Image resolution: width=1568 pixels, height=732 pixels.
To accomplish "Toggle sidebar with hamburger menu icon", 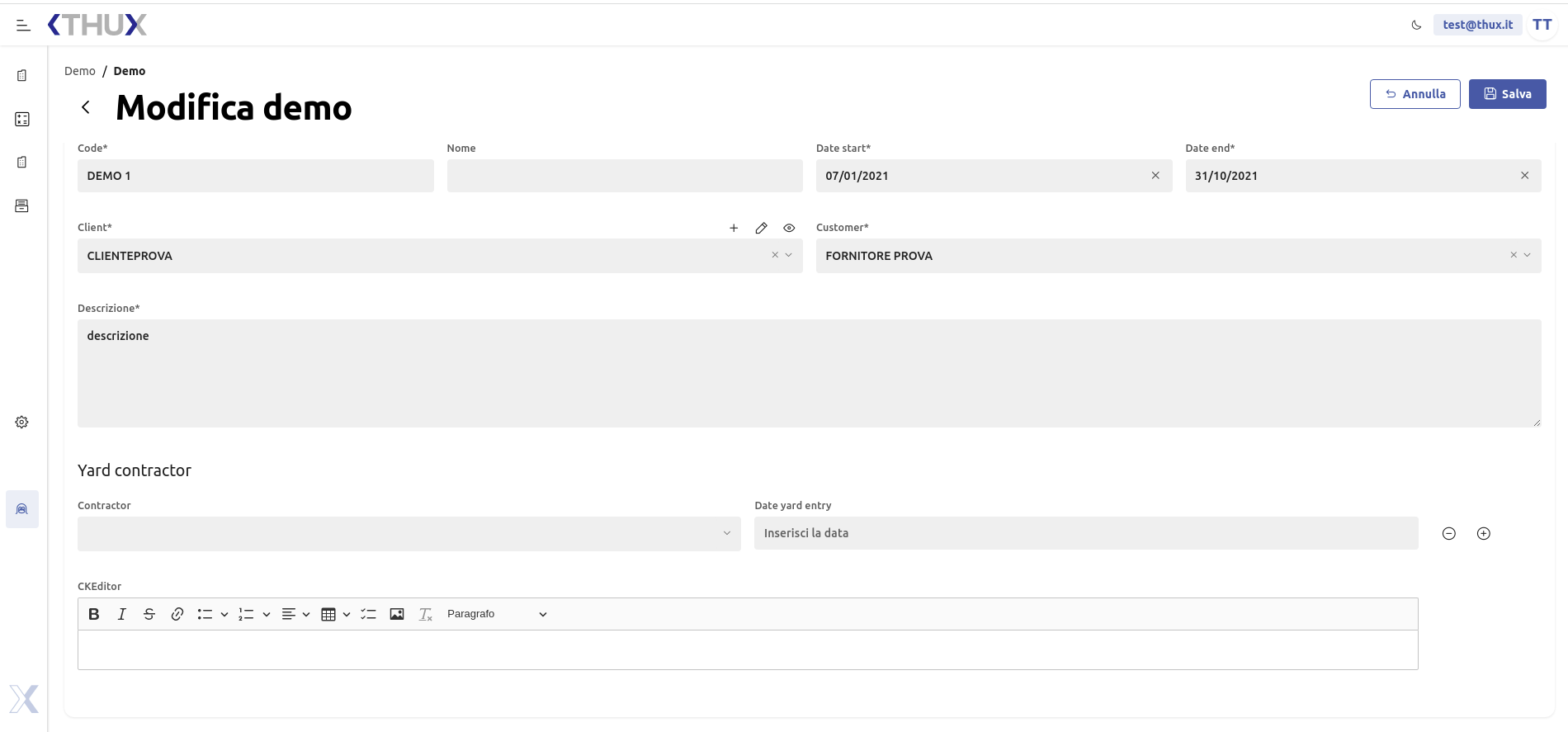I will [23, 26].
